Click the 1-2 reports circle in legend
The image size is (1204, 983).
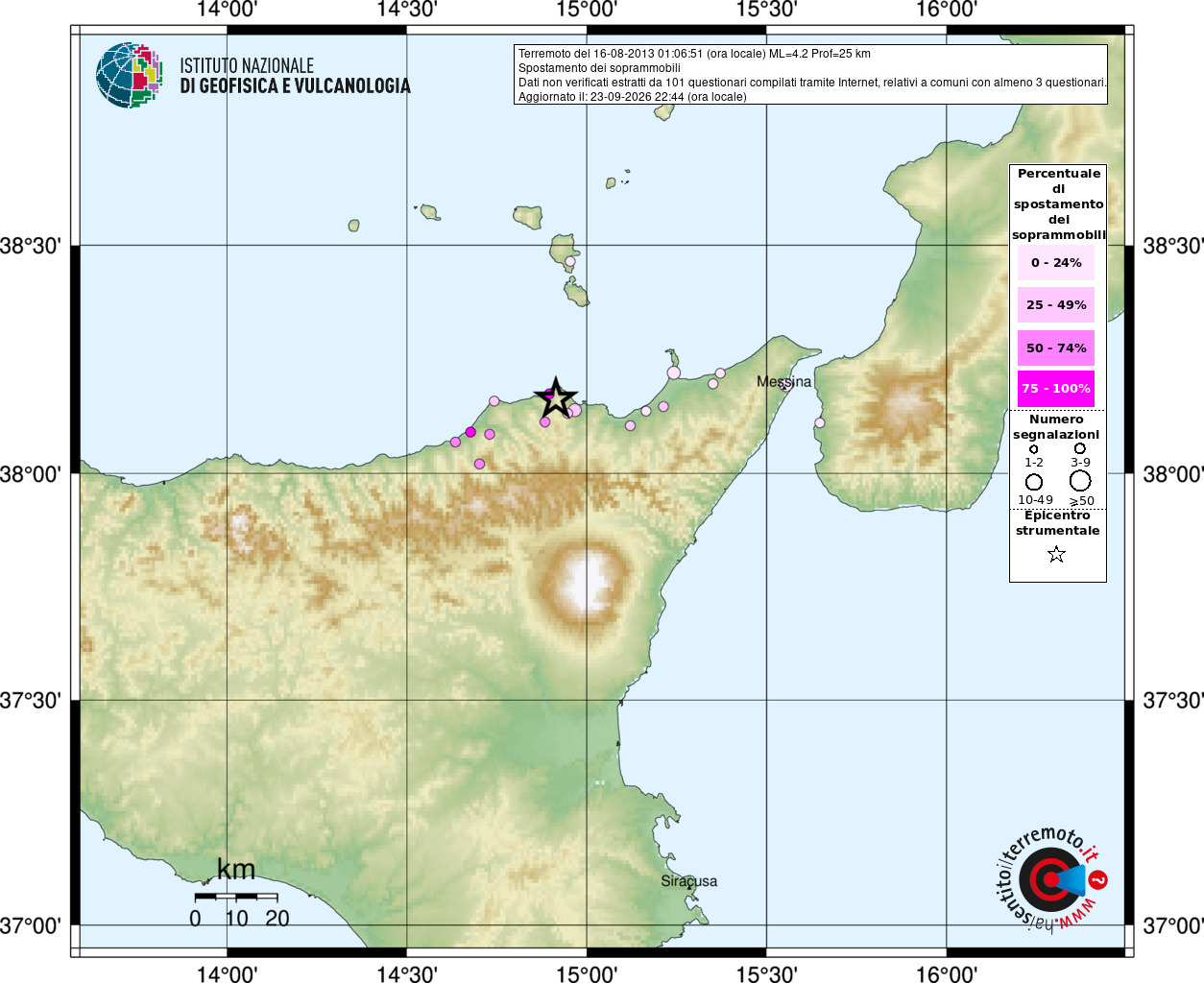click(x=1034, y=448)
